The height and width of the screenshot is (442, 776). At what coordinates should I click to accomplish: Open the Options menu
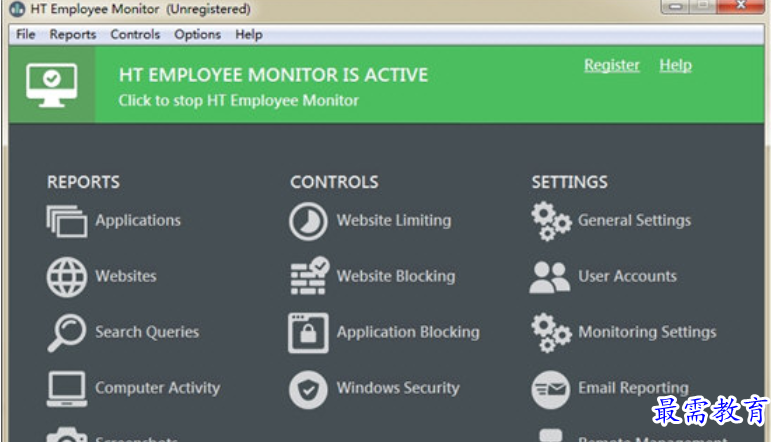click(x=197, y=35)
